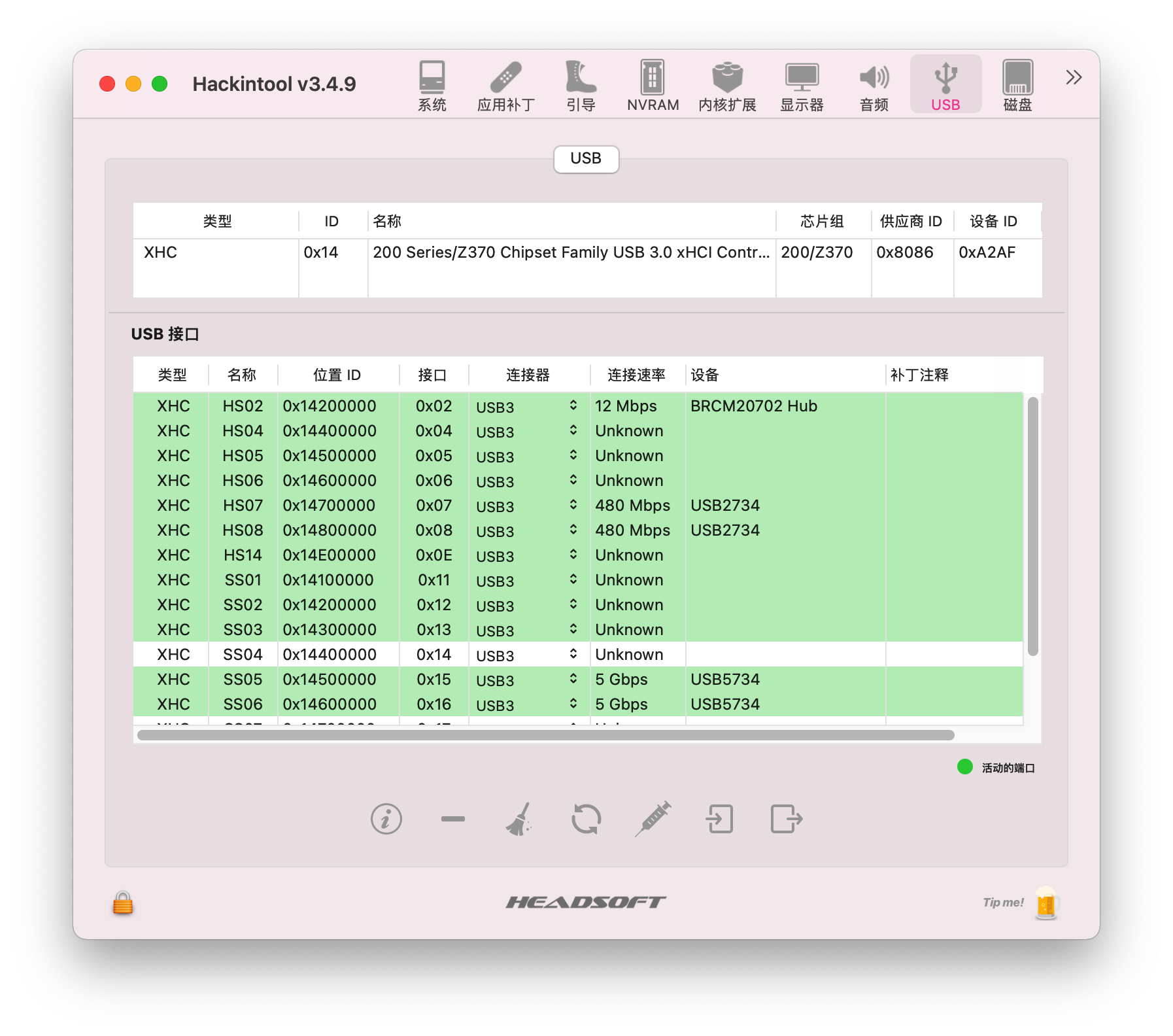The width and height of the screenshot is (1173, 1036).
Task: Sort ports by 接口 column header
Action: pos(432,375)
